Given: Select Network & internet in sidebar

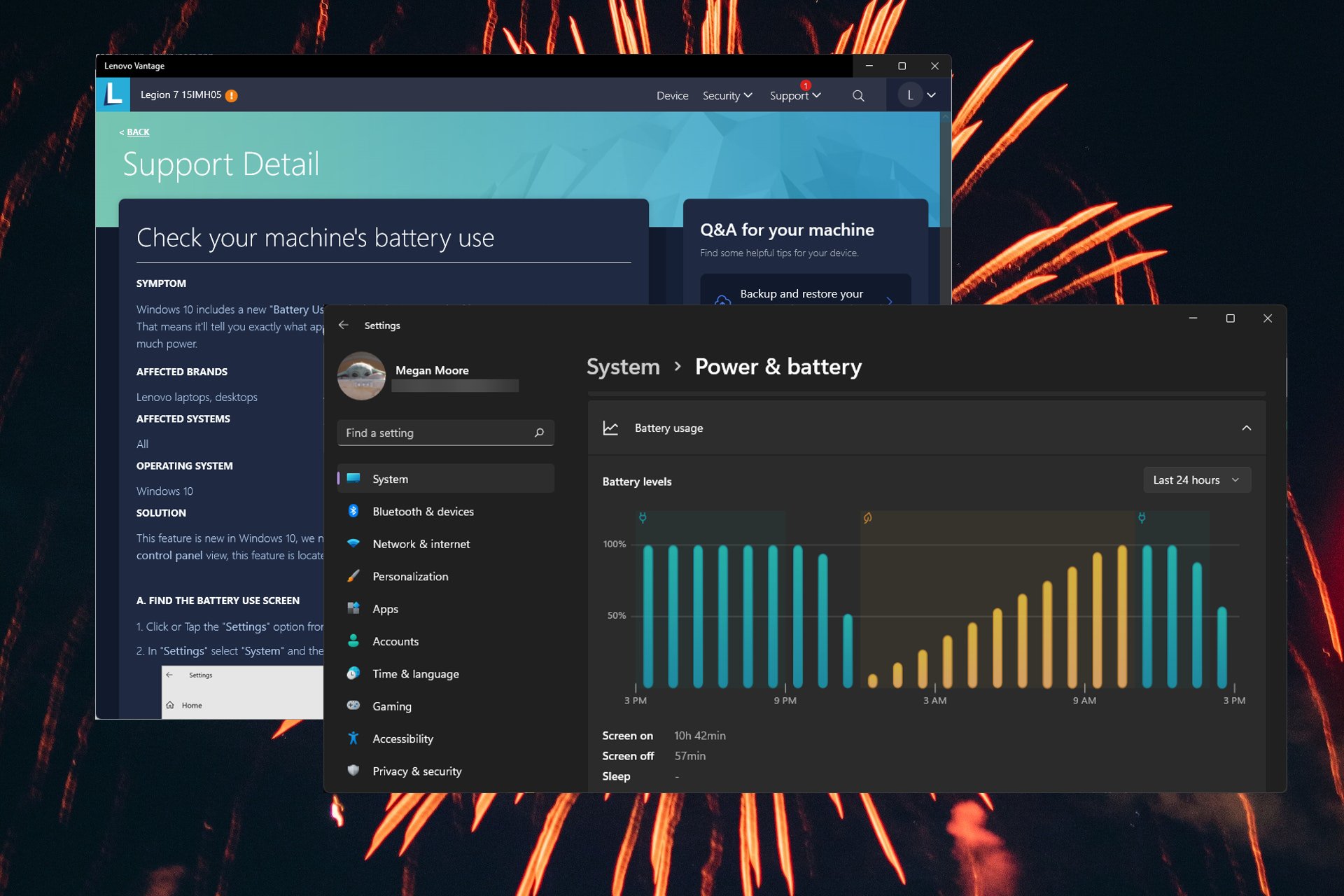Looking at the screenshot, I should pyautogui.click(x=446, y=544).
